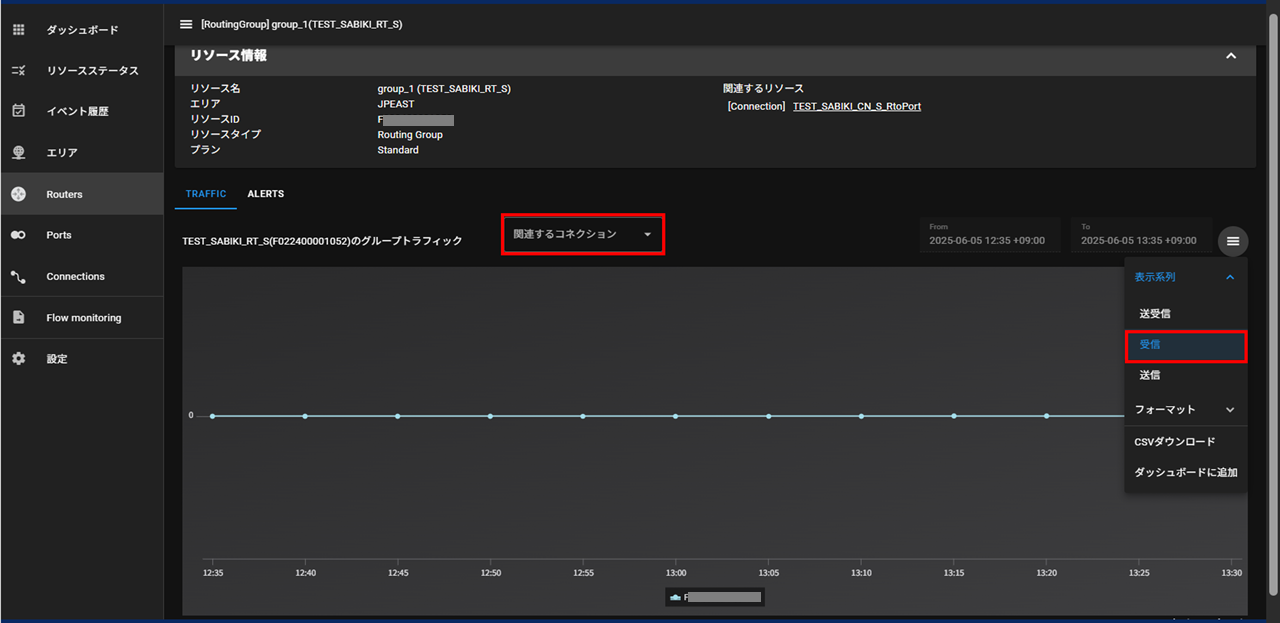1280x623 pixels.
Task: Toggle the series legend below the chart
Action: [715, 597]
